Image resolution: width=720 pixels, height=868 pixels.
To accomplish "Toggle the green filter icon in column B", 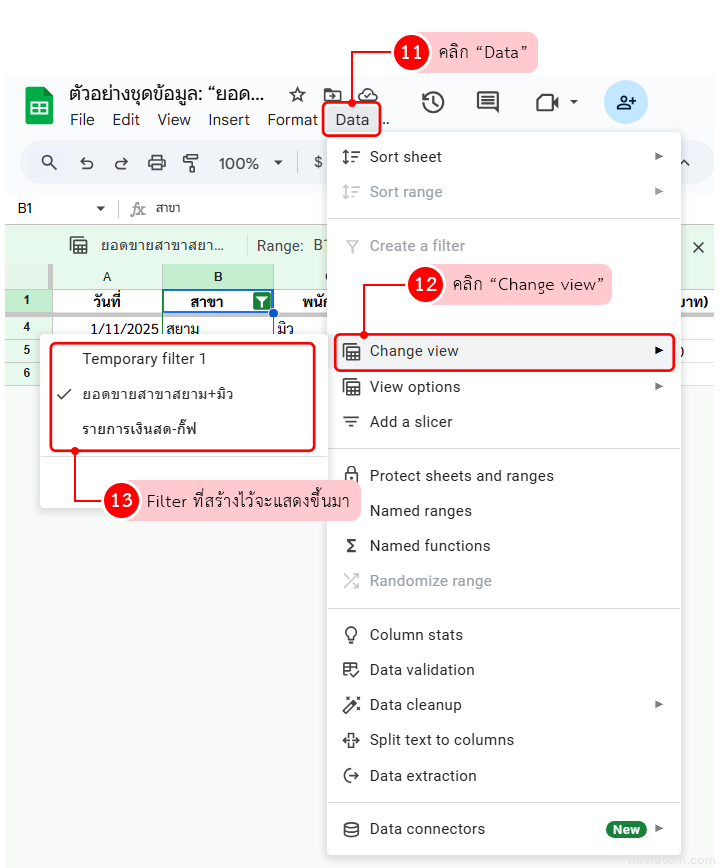I will [x=261, y=301].
